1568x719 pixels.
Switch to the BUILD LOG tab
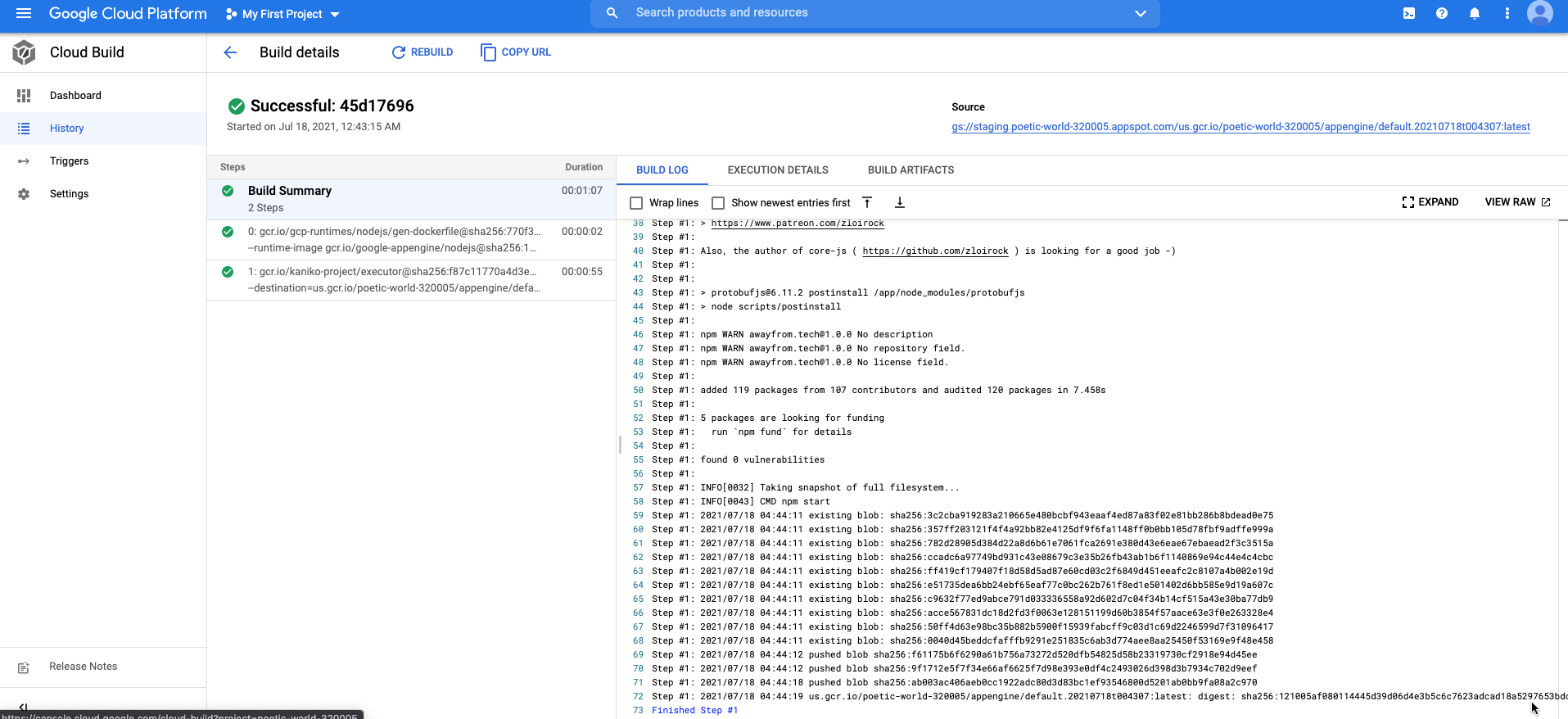point(662,170)
